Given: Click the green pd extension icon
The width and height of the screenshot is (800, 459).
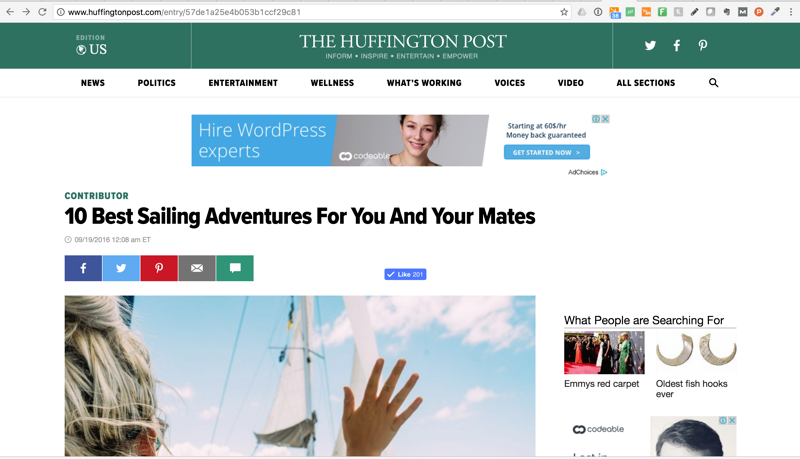Looking at the screenshot, I should [x=631, y=12].
